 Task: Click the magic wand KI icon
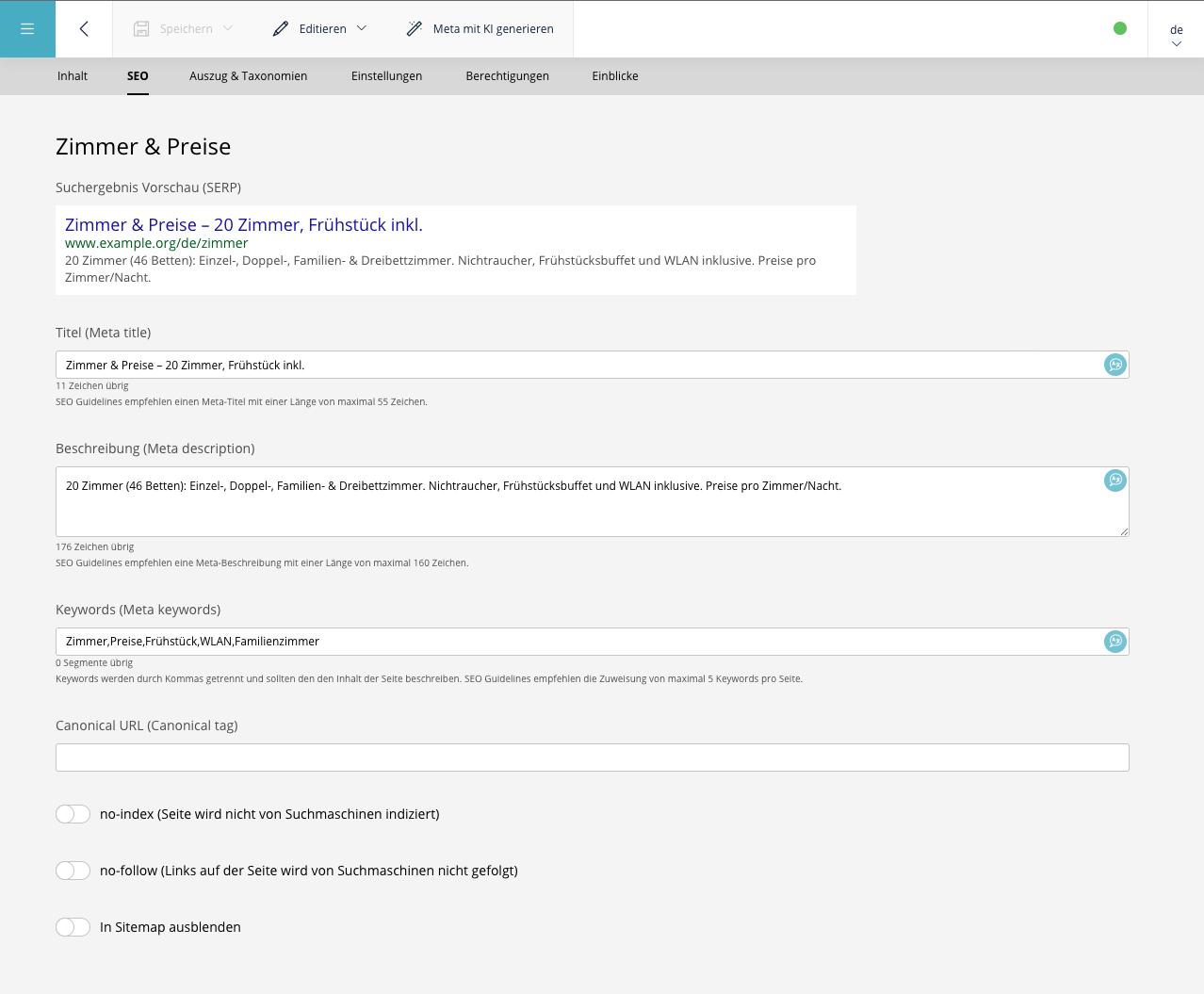(x=415, y=29)
